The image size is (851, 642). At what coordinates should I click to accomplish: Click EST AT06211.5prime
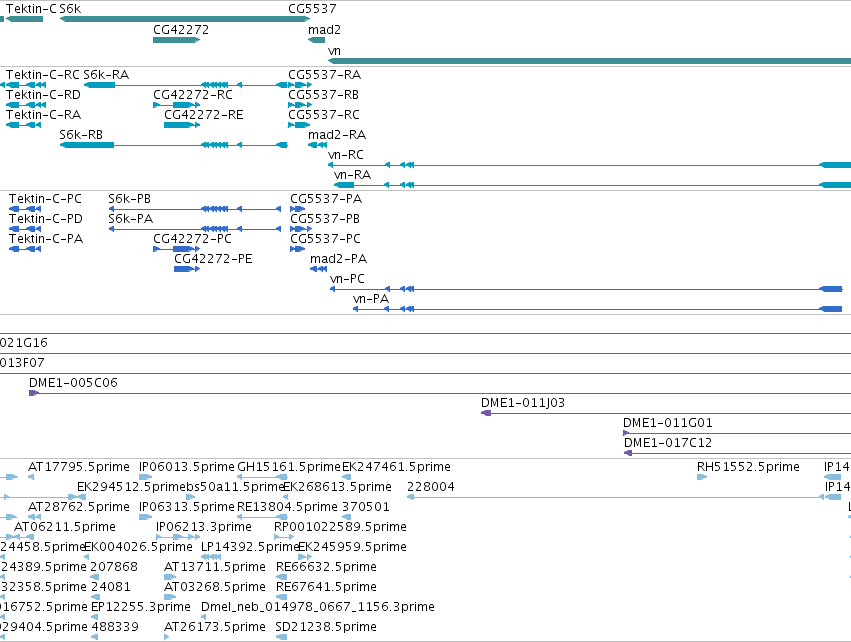click(x=23, y=538)
